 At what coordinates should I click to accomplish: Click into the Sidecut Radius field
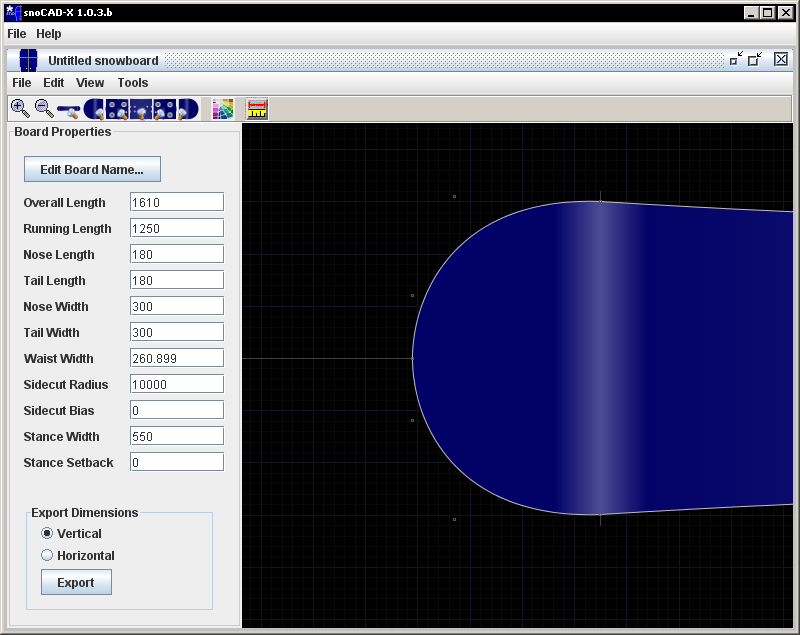point(176,384)
